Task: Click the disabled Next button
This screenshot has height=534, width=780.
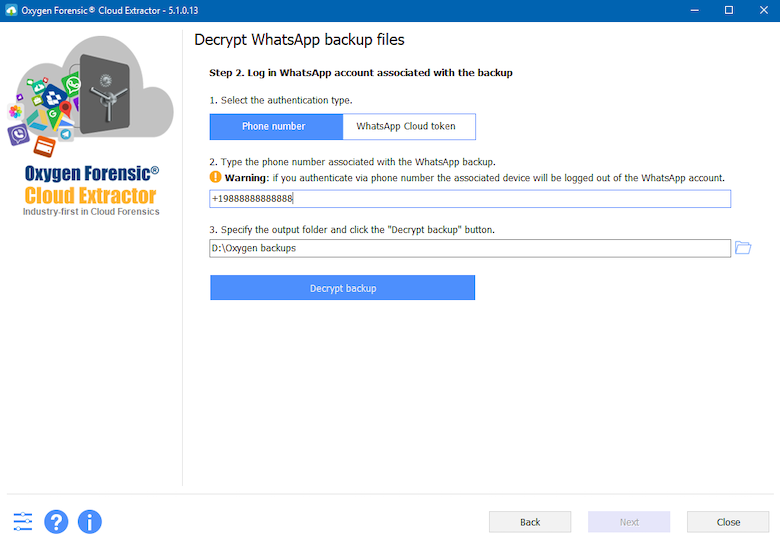Action: pyautogui.click(x=629, y=522)
